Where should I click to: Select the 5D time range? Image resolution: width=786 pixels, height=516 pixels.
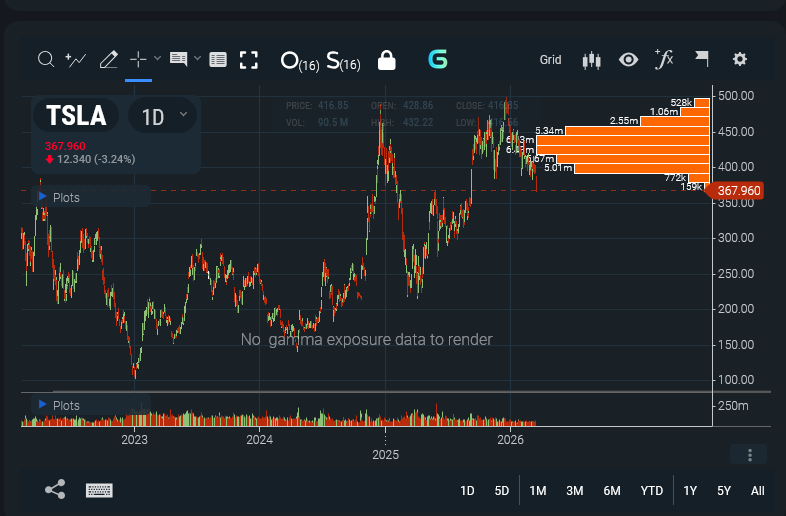pos(502,490)
